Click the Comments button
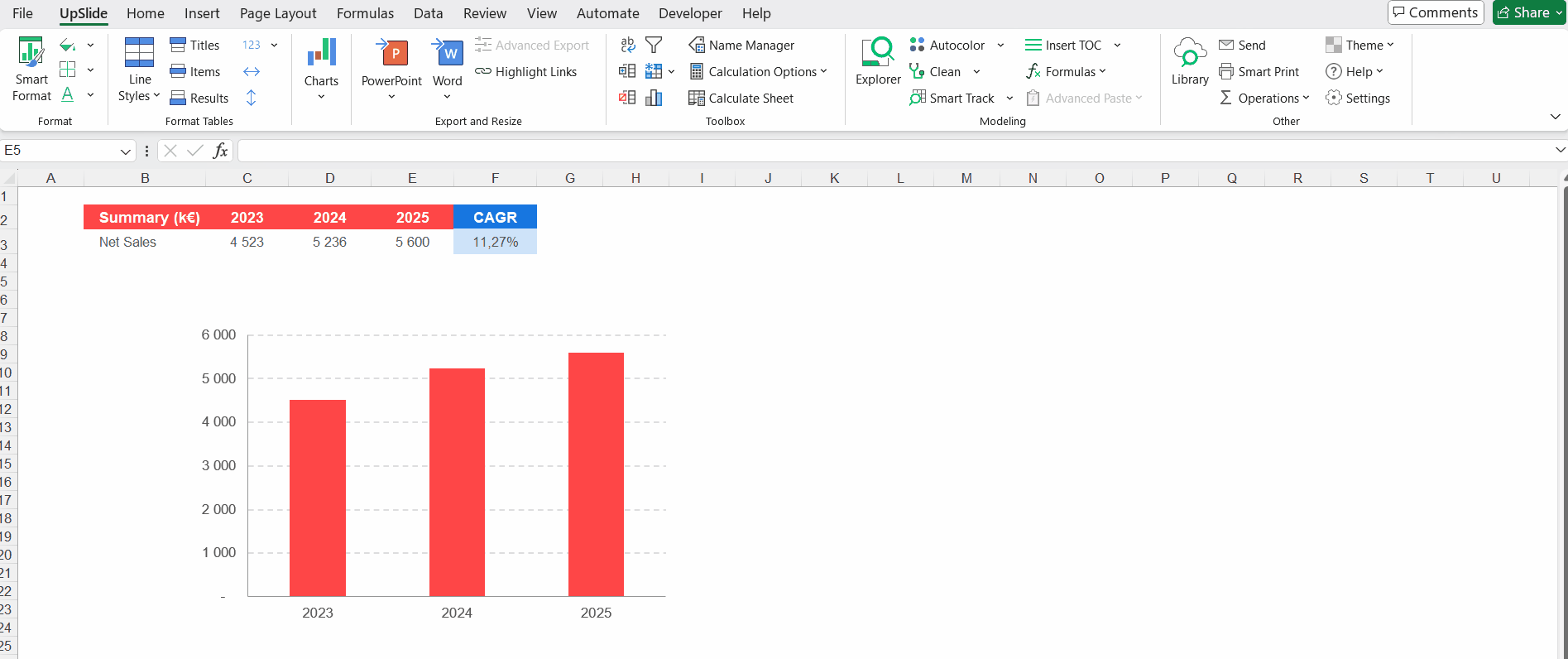This screenshot has height=659, width=1568. (x=1435, y=12)
